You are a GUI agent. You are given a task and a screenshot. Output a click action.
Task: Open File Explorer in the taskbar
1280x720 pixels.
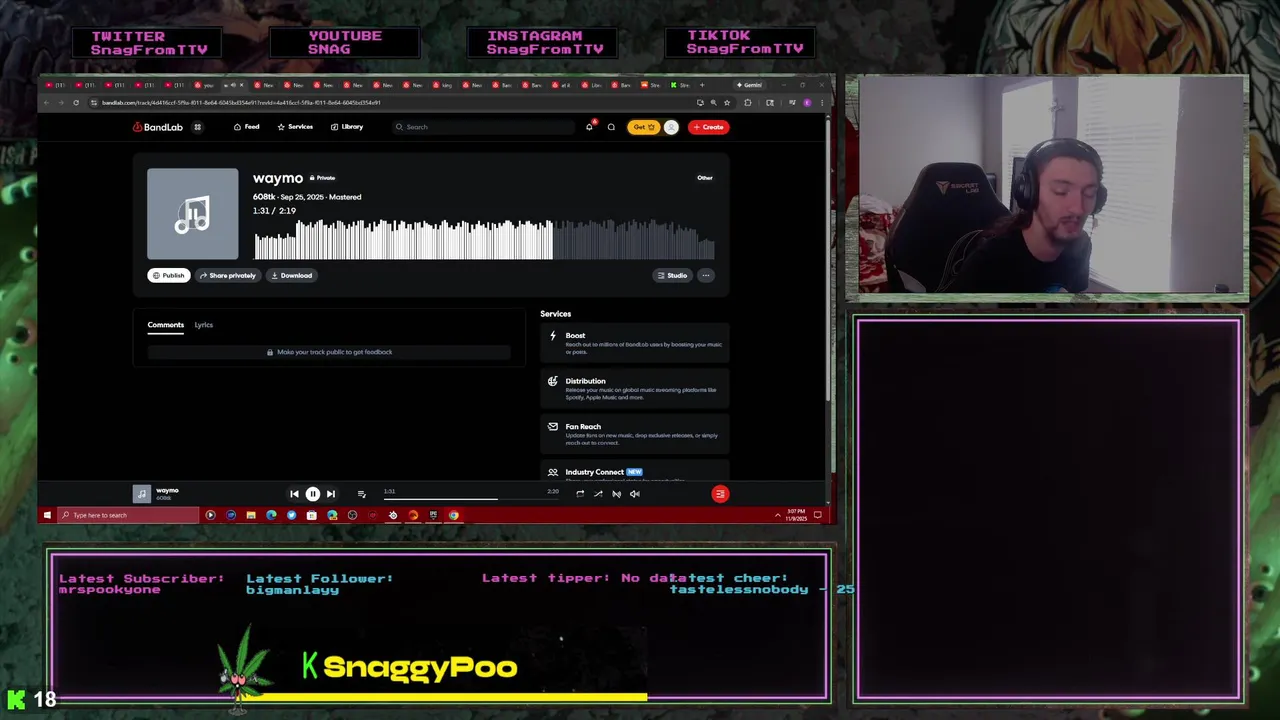(250, 515)
